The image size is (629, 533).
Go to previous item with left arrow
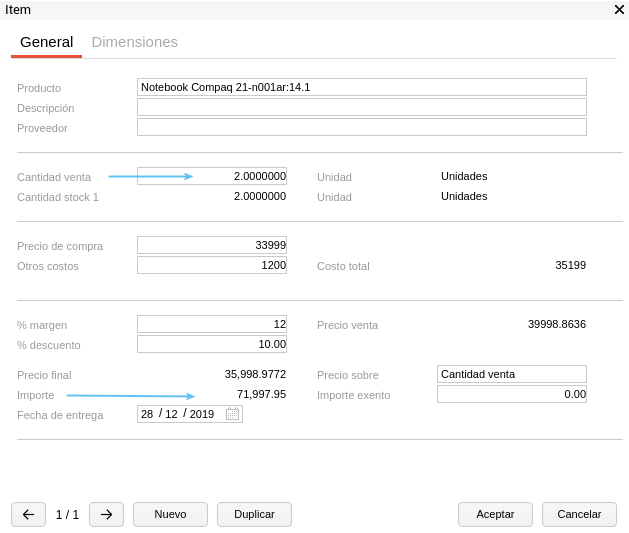coord(28,514)
